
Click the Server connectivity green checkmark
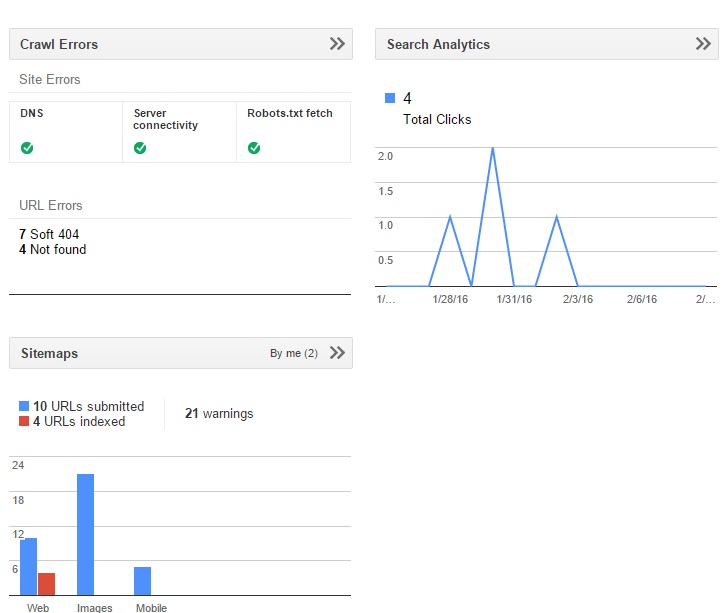coord(140,148)
